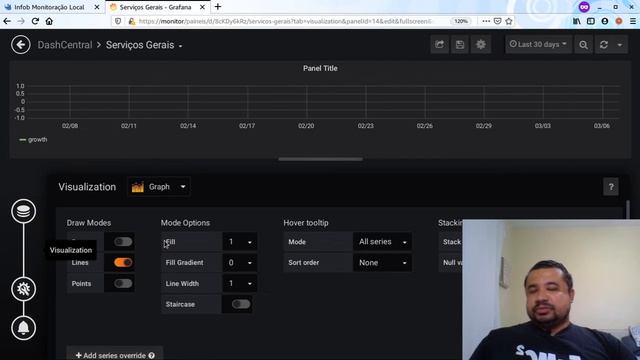Go back using the Grafana back arrow

(21, 44)
